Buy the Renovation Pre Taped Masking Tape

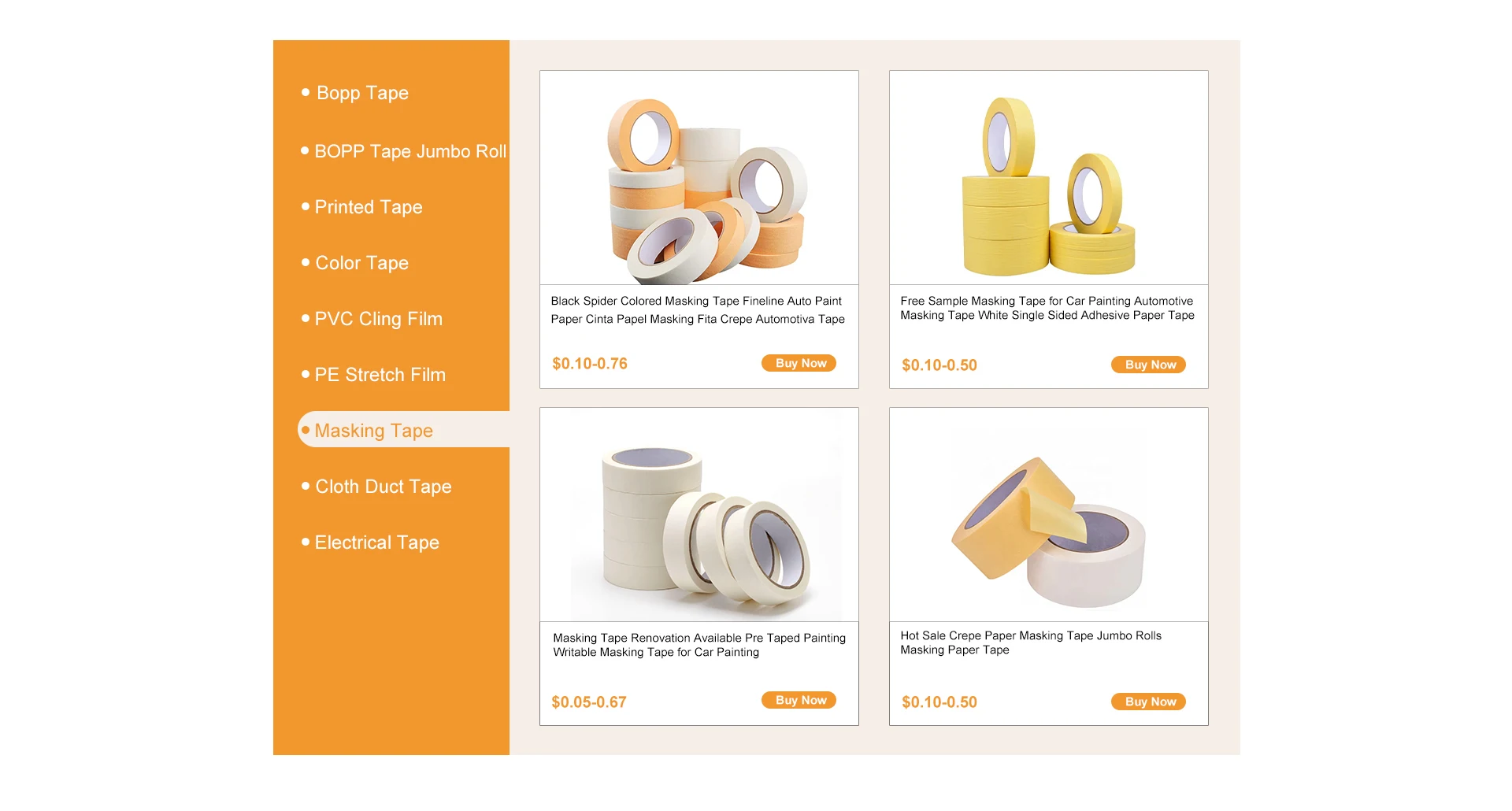[799, 700]
